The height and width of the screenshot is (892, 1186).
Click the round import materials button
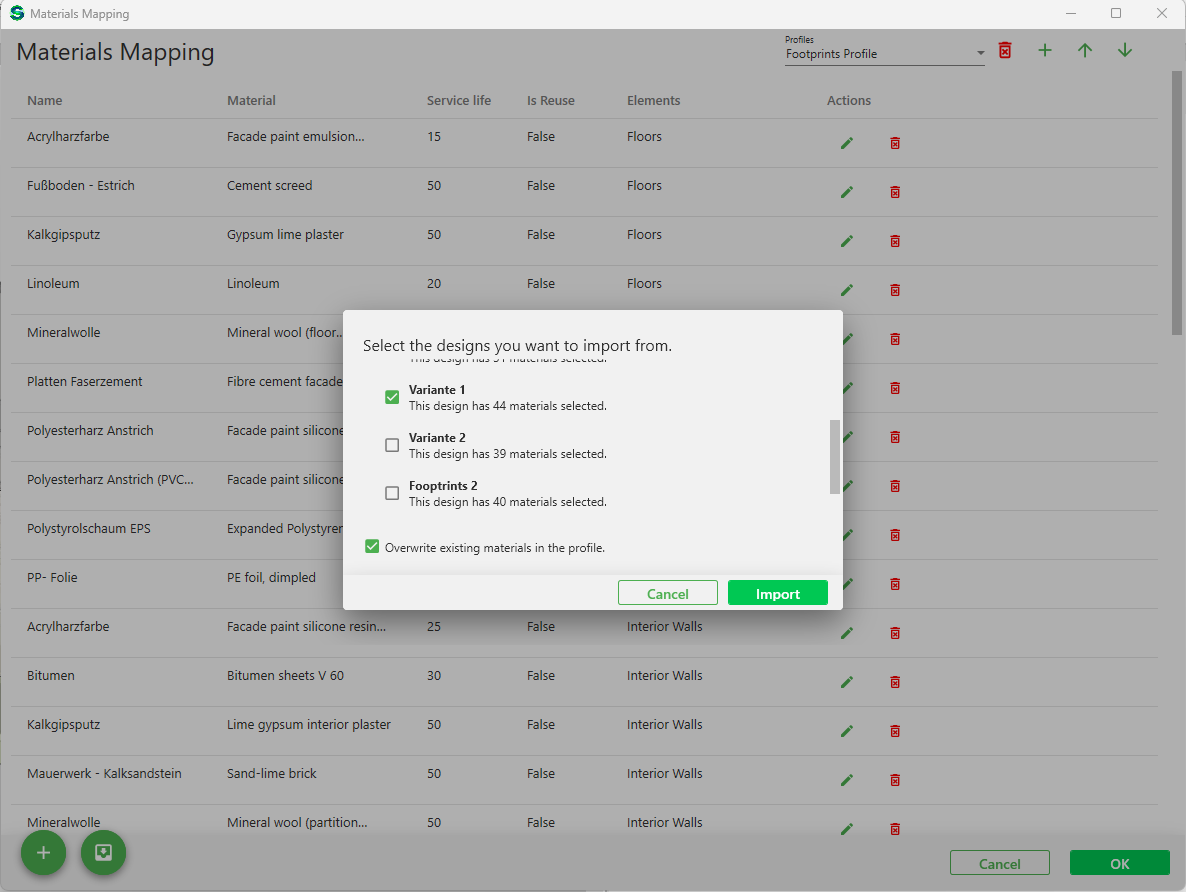pos(103,853)
